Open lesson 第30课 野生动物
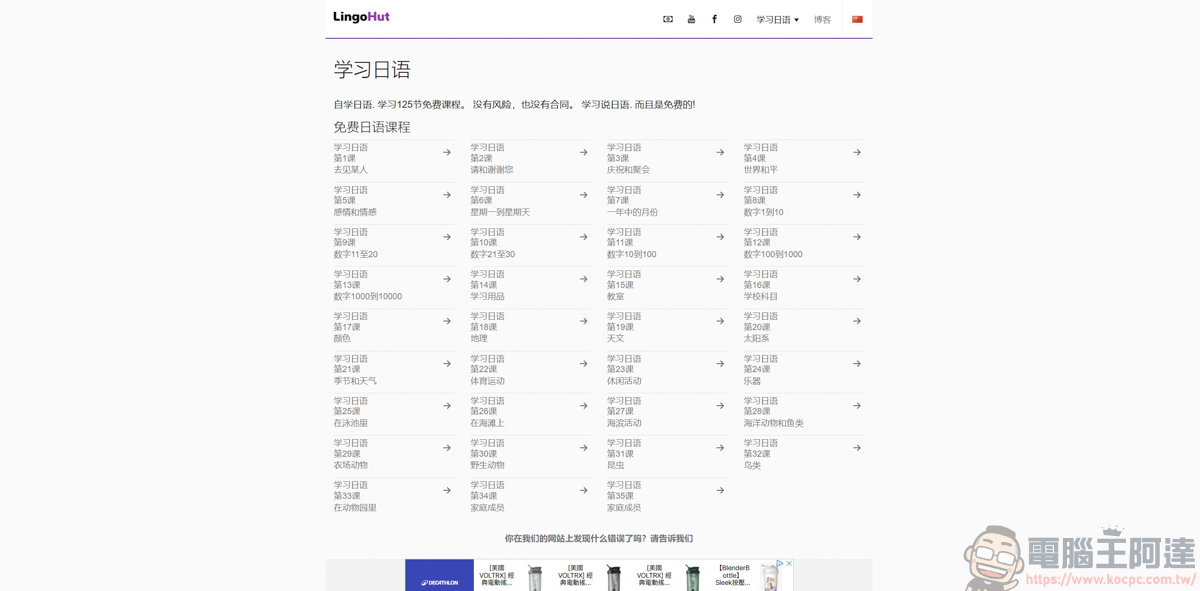 coord(529,454)
